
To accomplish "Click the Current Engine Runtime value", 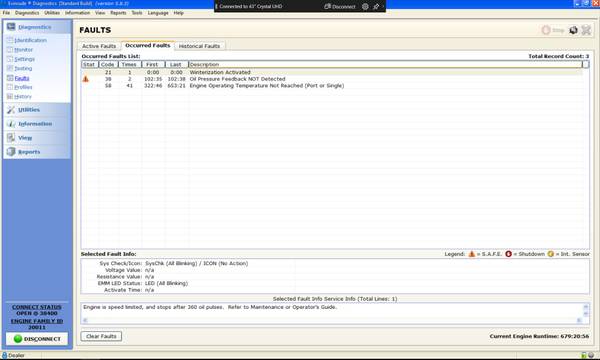I will tap(575, 336).
